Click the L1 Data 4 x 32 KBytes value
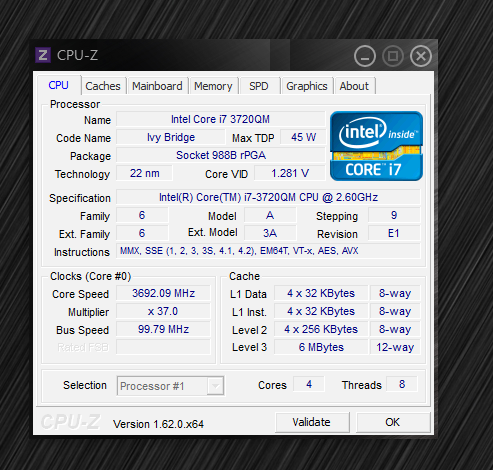This screenshot has width=493, height=470. tap(321, 293)
